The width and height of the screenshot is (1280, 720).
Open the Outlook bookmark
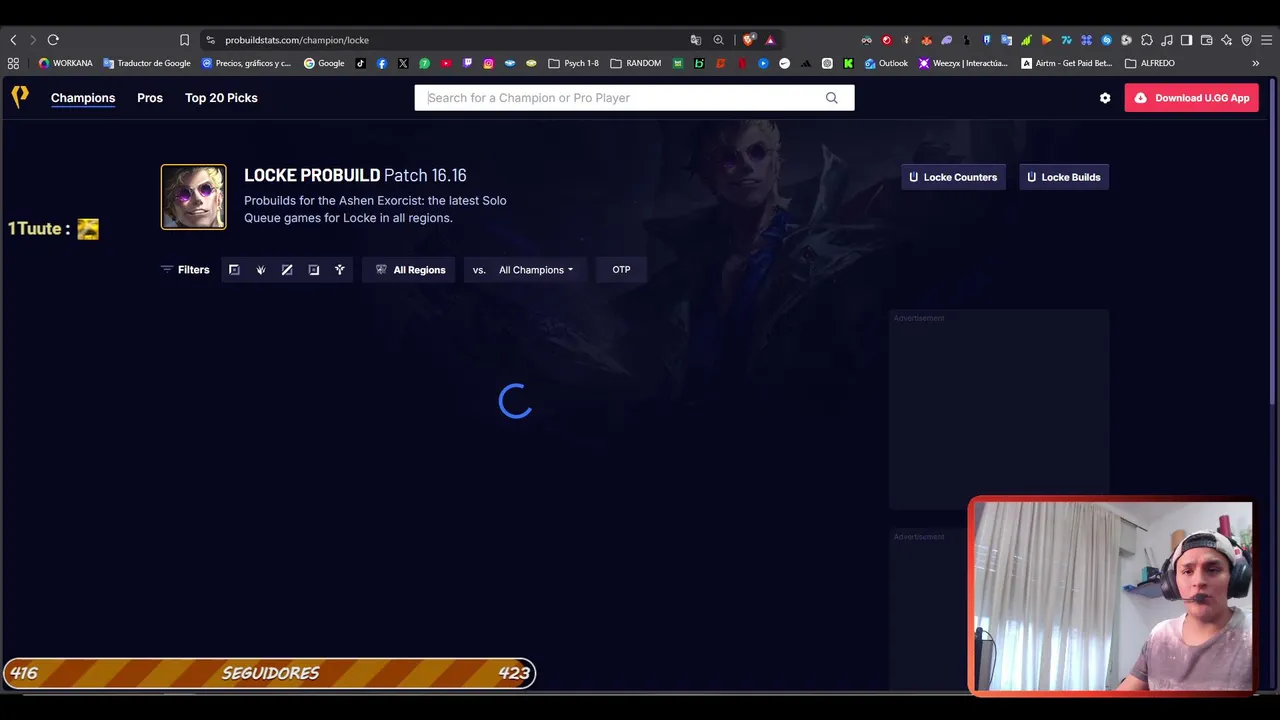click(x=886, y=63)
